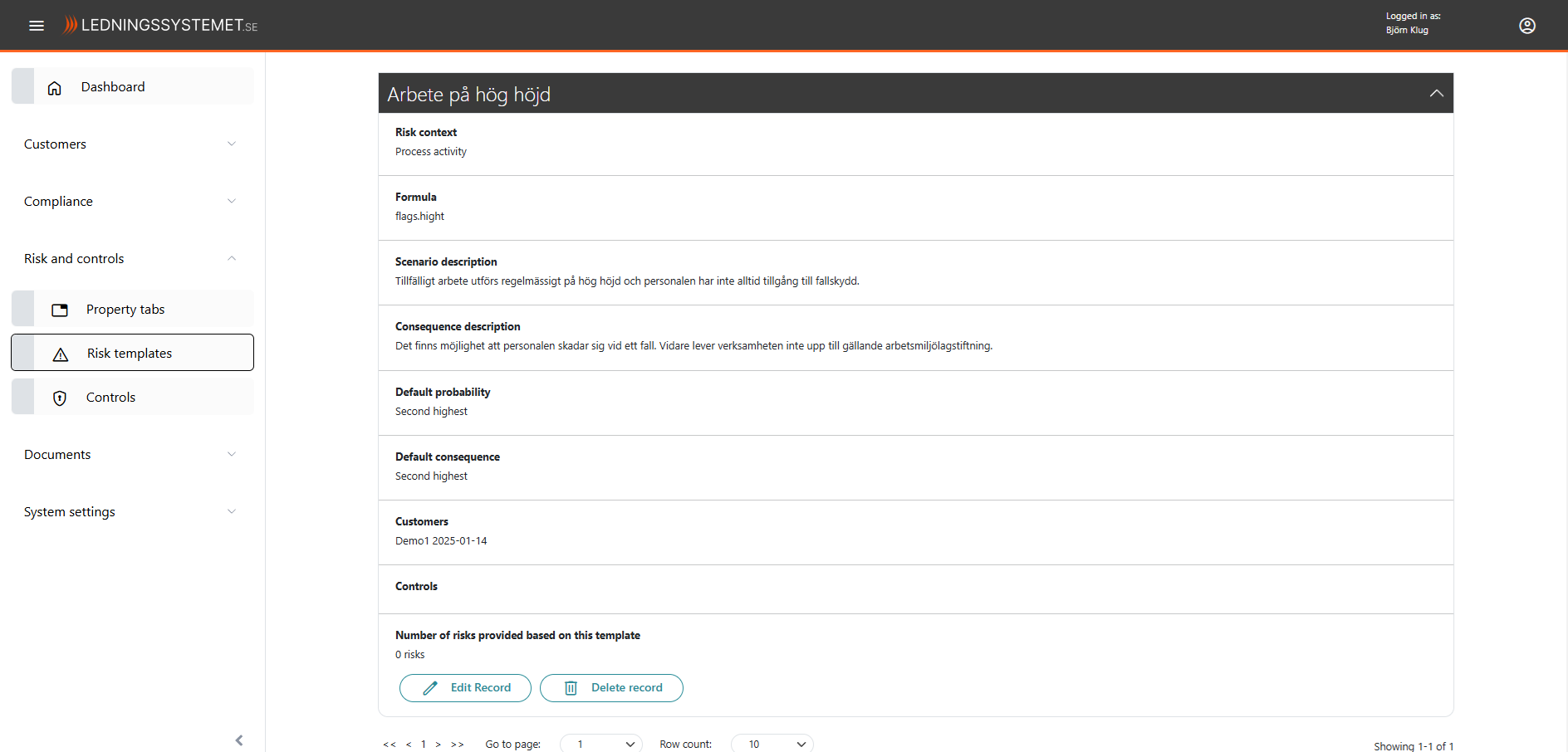Go to the last page with >>

pyautogui.click(x=457, y=745)
